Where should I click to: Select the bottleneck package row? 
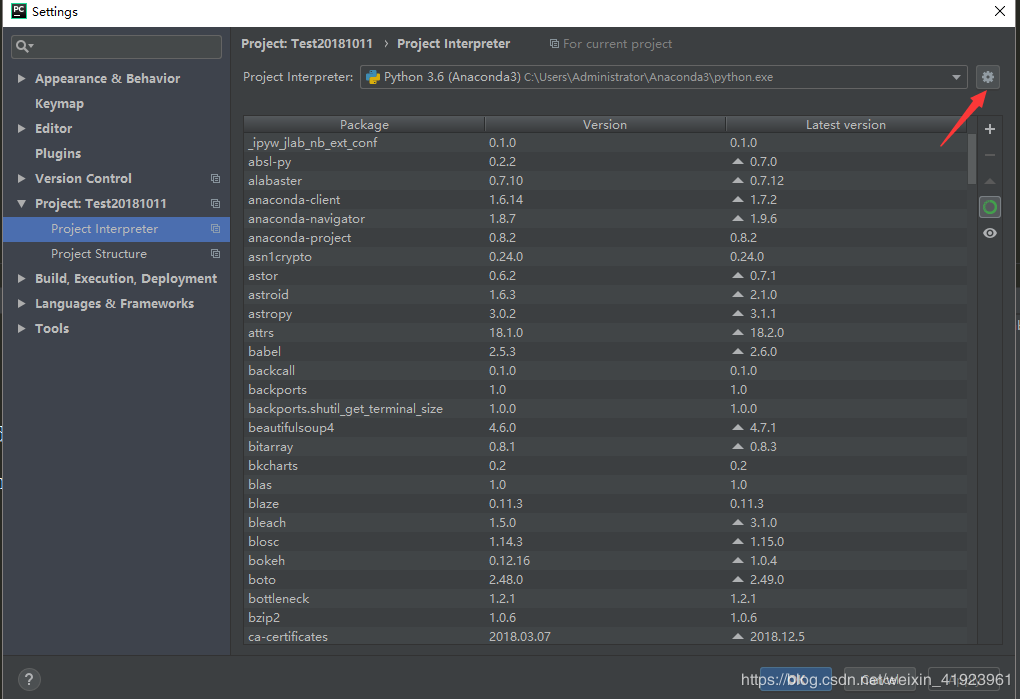coord(606,599)
